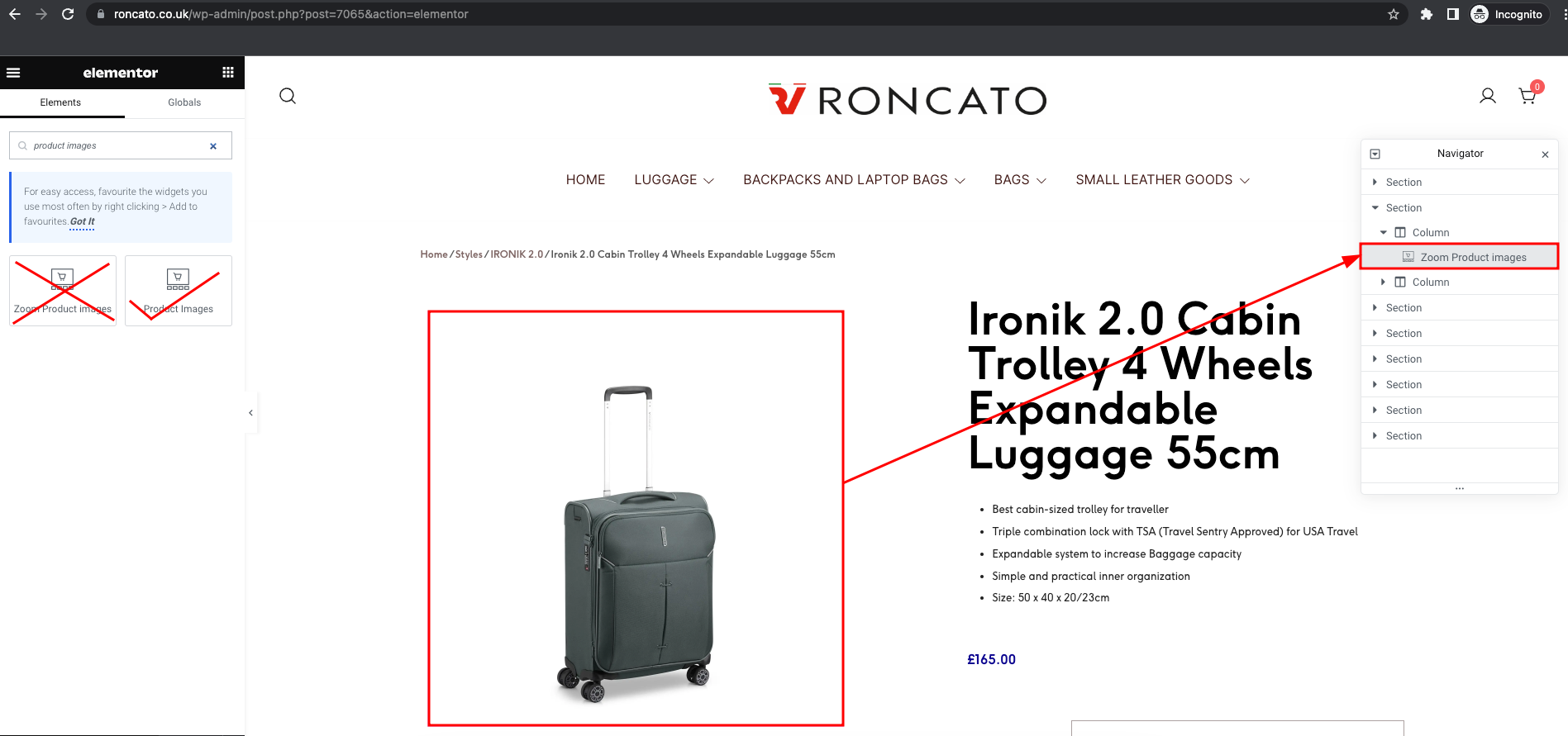Open the shopping cart icon

(1528, 96)
